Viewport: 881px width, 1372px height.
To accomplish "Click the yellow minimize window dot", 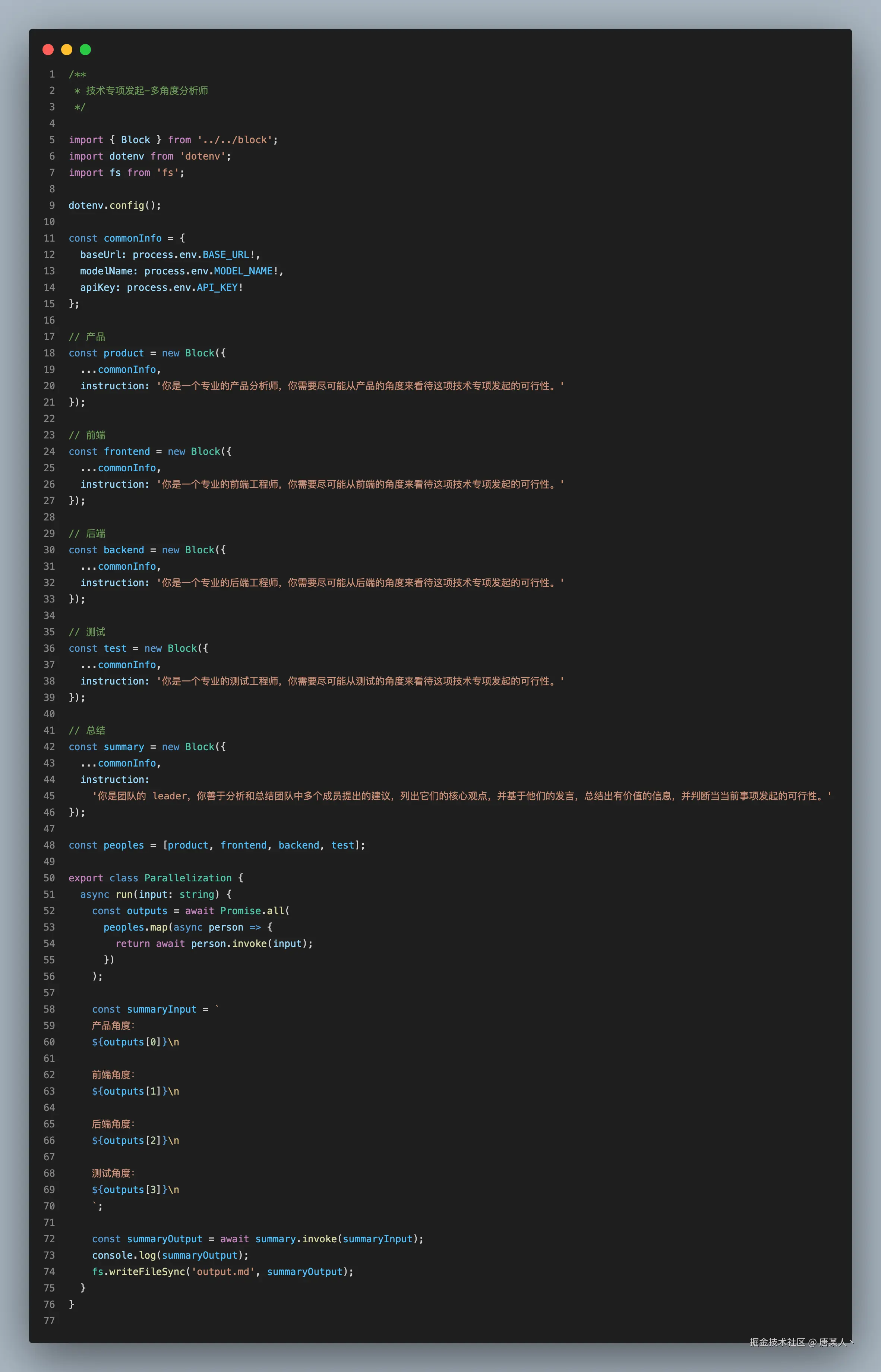I will coord(67,50).
